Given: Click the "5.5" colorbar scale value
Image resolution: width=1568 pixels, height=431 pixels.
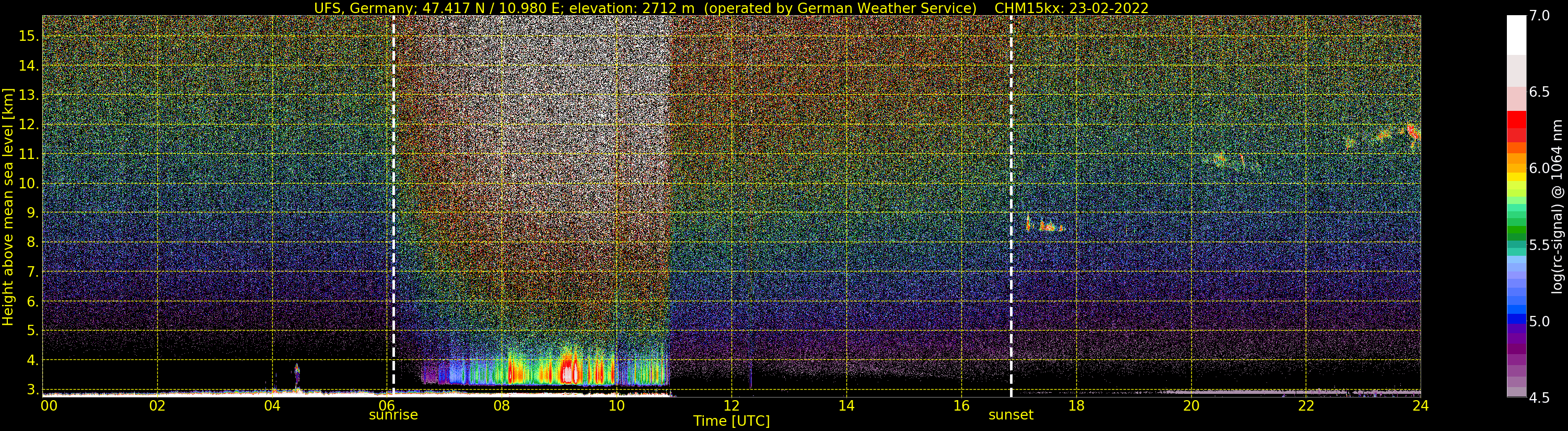Looking at the screenshot, I should (1539, 245).
